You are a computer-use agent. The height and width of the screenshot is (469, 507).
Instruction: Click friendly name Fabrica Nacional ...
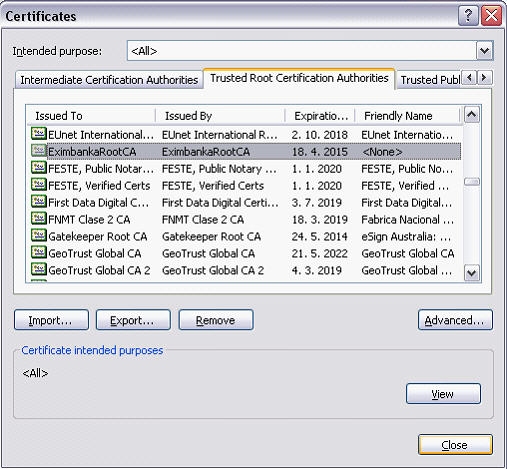(x=408, y=220)
